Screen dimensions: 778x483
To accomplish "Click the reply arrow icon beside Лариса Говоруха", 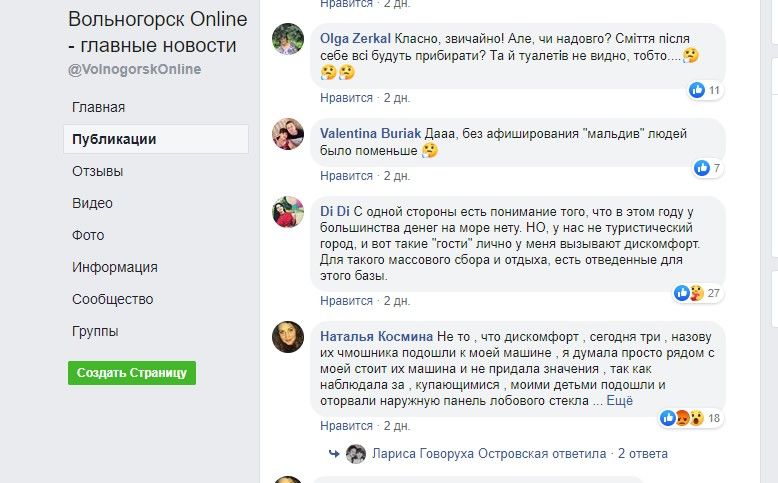I will pyautogui.click(x=333, y=454).
